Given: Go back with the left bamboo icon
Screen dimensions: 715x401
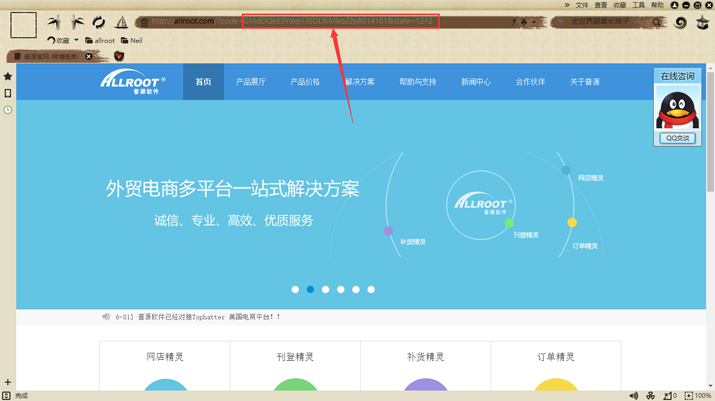Looking at the screenshot, I should (55, 22).
